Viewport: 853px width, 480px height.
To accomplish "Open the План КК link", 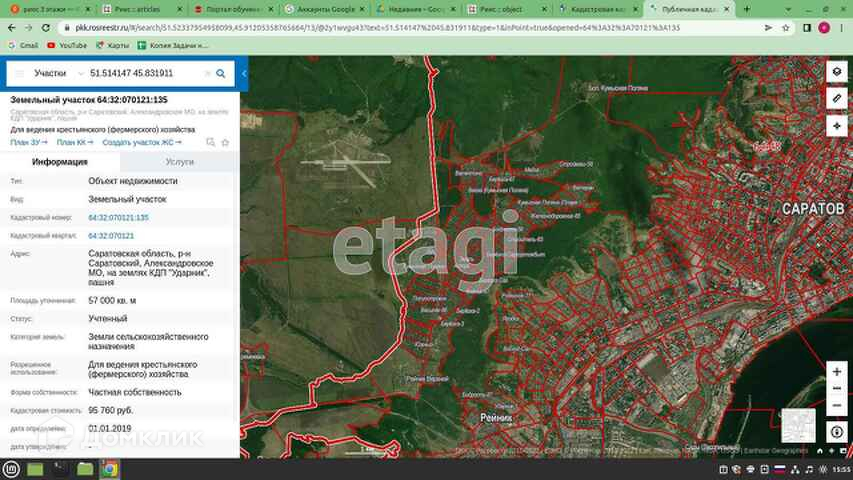I will [x=75, y=142].
